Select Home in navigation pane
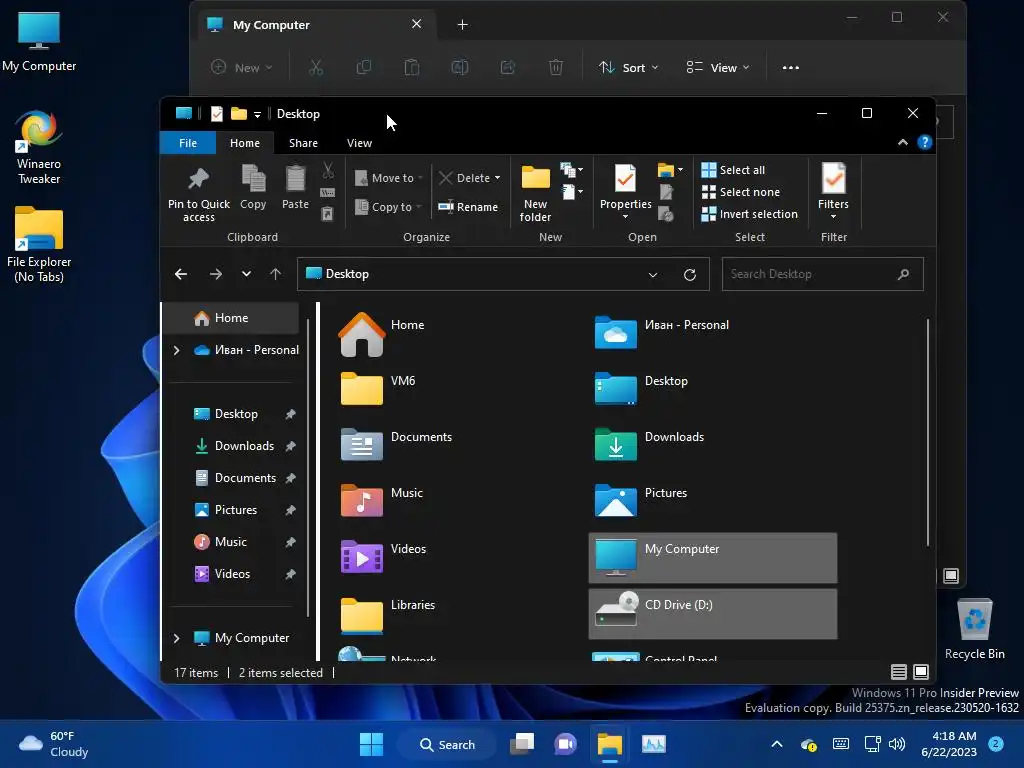1024x768 pixels. coord(231,318)
